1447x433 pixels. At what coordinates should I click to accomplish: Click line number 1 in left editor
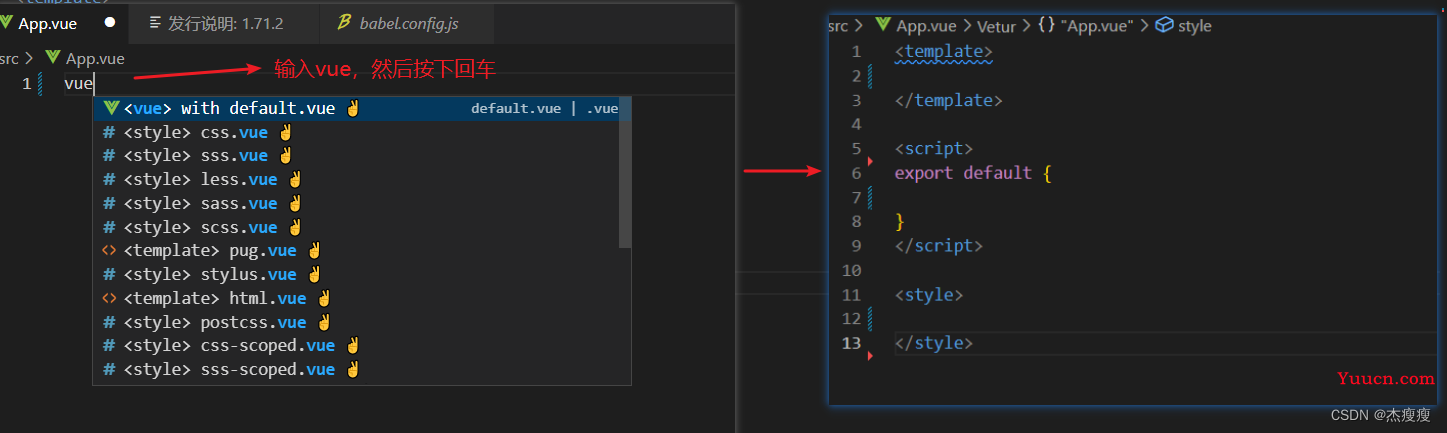coord(26,84)
